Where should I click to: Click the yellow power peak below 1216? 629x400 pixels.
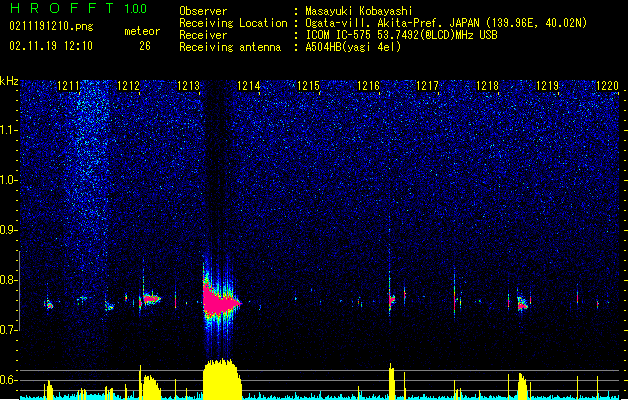(392, 381)
